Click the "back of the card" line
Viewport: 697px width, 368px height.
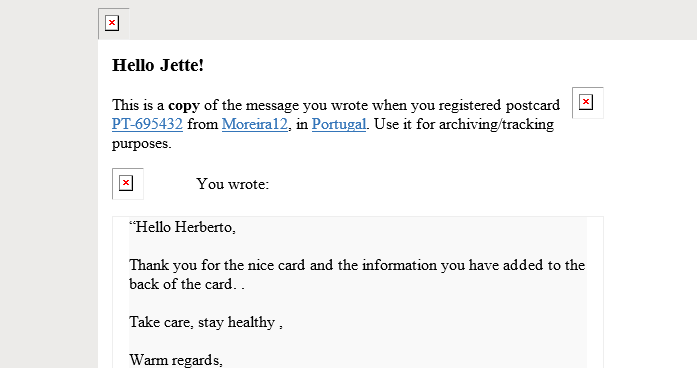click(x=187, y=284)
